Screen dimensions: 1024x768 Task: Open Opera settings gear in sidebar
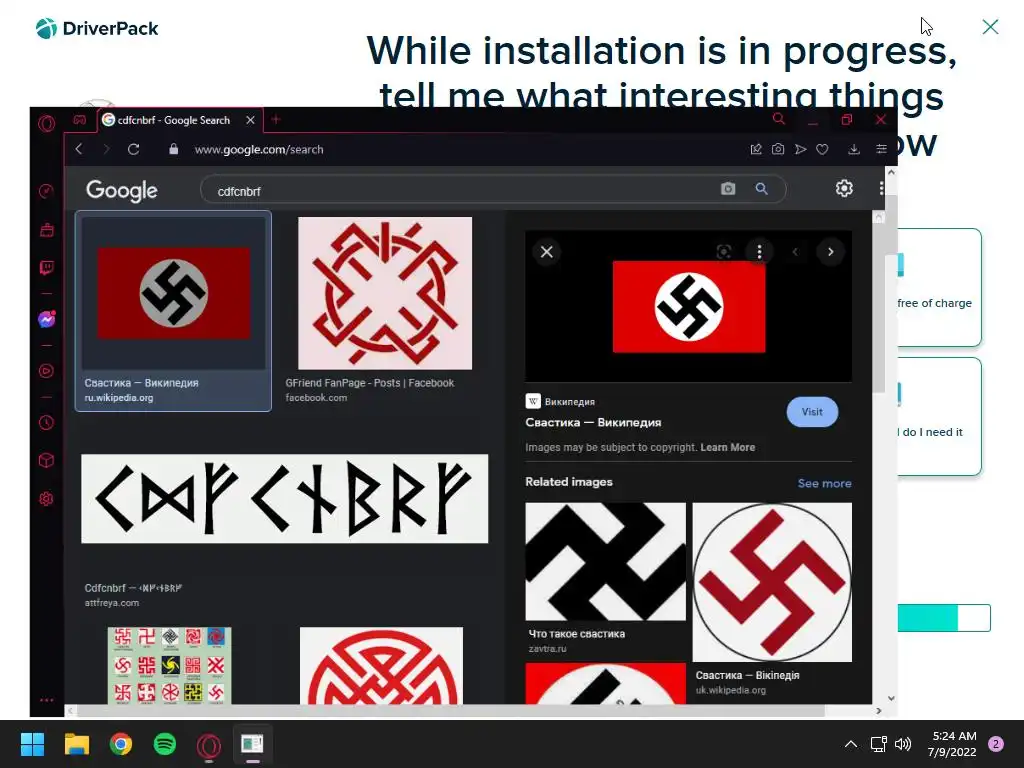tap(46, 499)
